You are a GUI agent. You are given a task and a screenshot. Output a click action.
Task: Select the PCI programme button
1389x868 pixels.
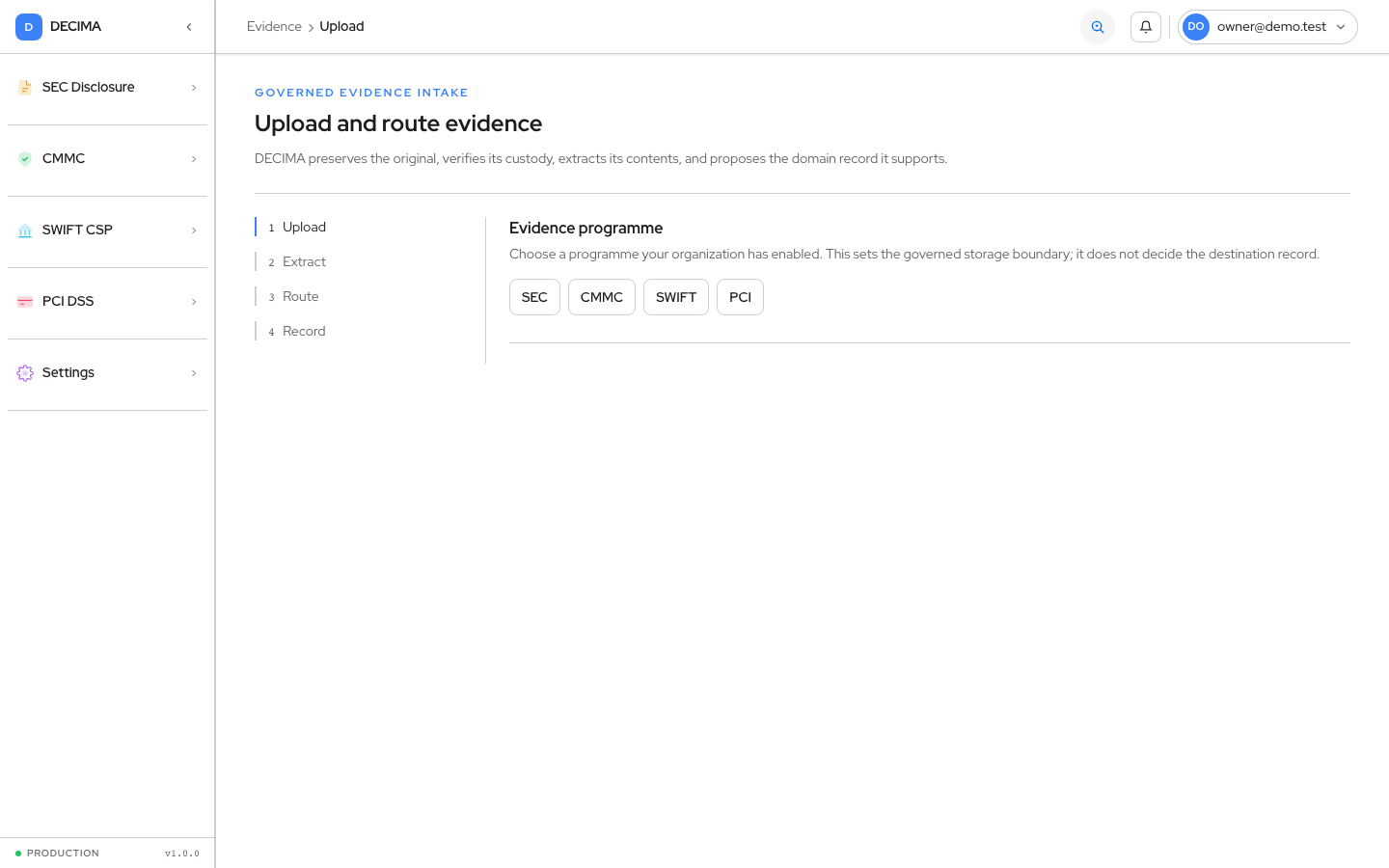[x=740, y=297]
